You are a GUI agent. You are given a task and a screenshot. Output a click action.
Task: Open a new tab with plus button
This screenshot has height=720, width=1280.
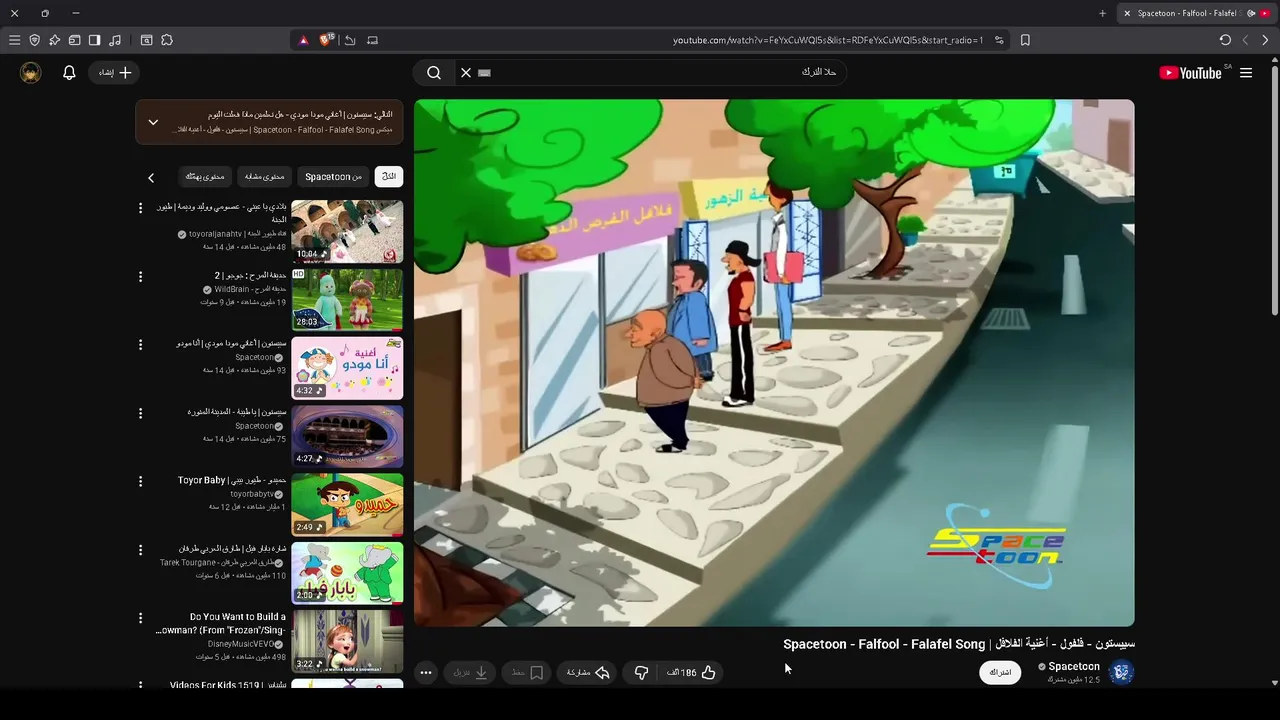(x=1102, y=13)
